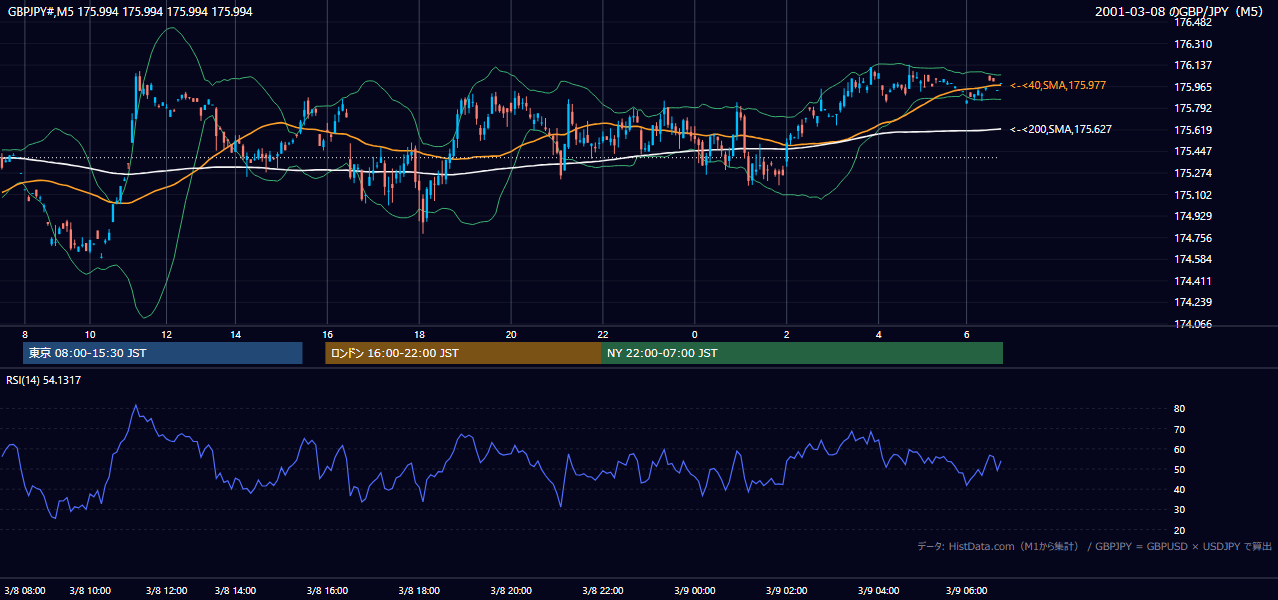Viewport: 1278px width, 600px height.
Task: Click the 3/8 10:00 bottom date label
Action: (x=90, y=590)
